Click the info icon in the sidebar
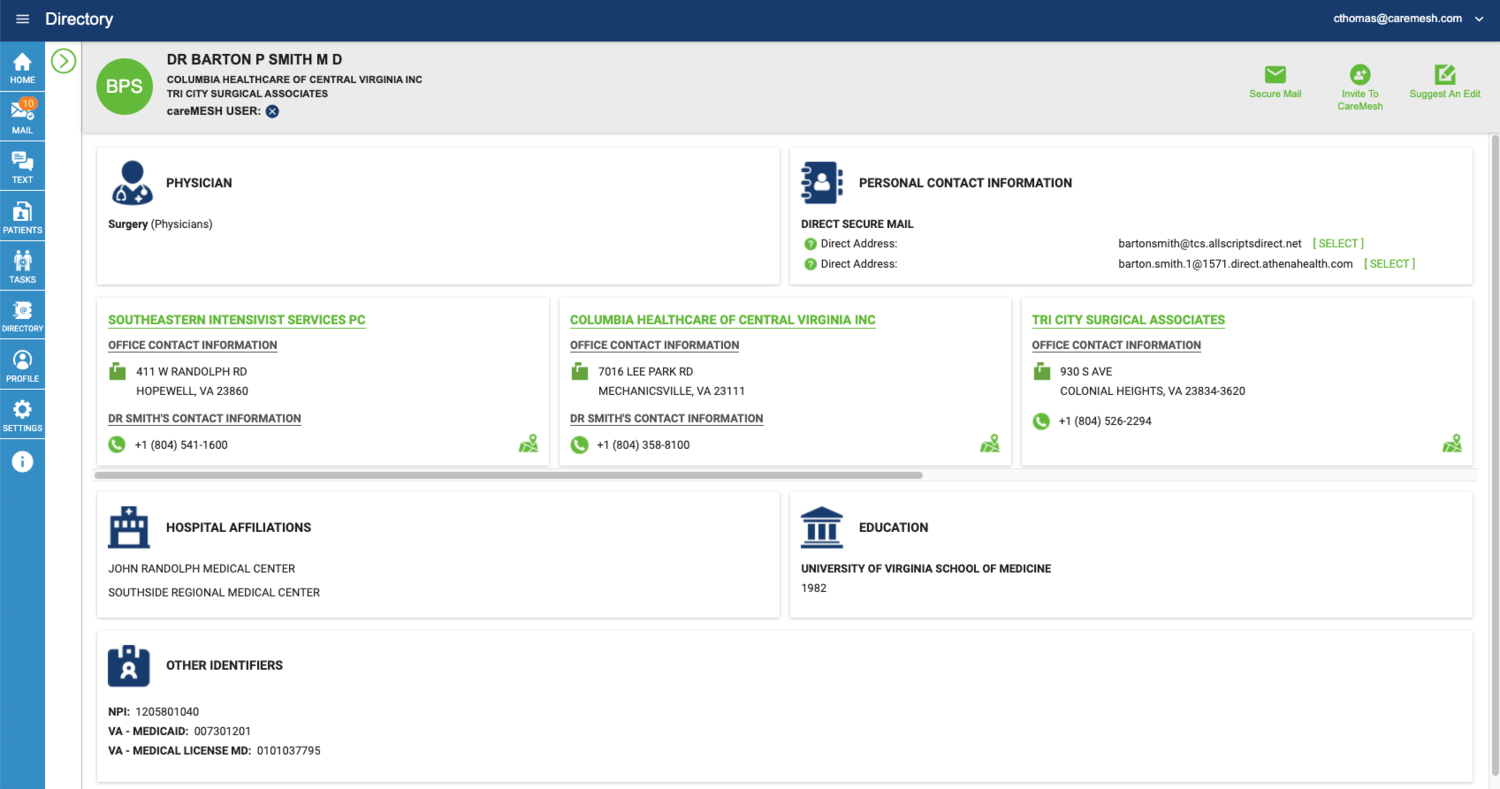 coord(22,461)
